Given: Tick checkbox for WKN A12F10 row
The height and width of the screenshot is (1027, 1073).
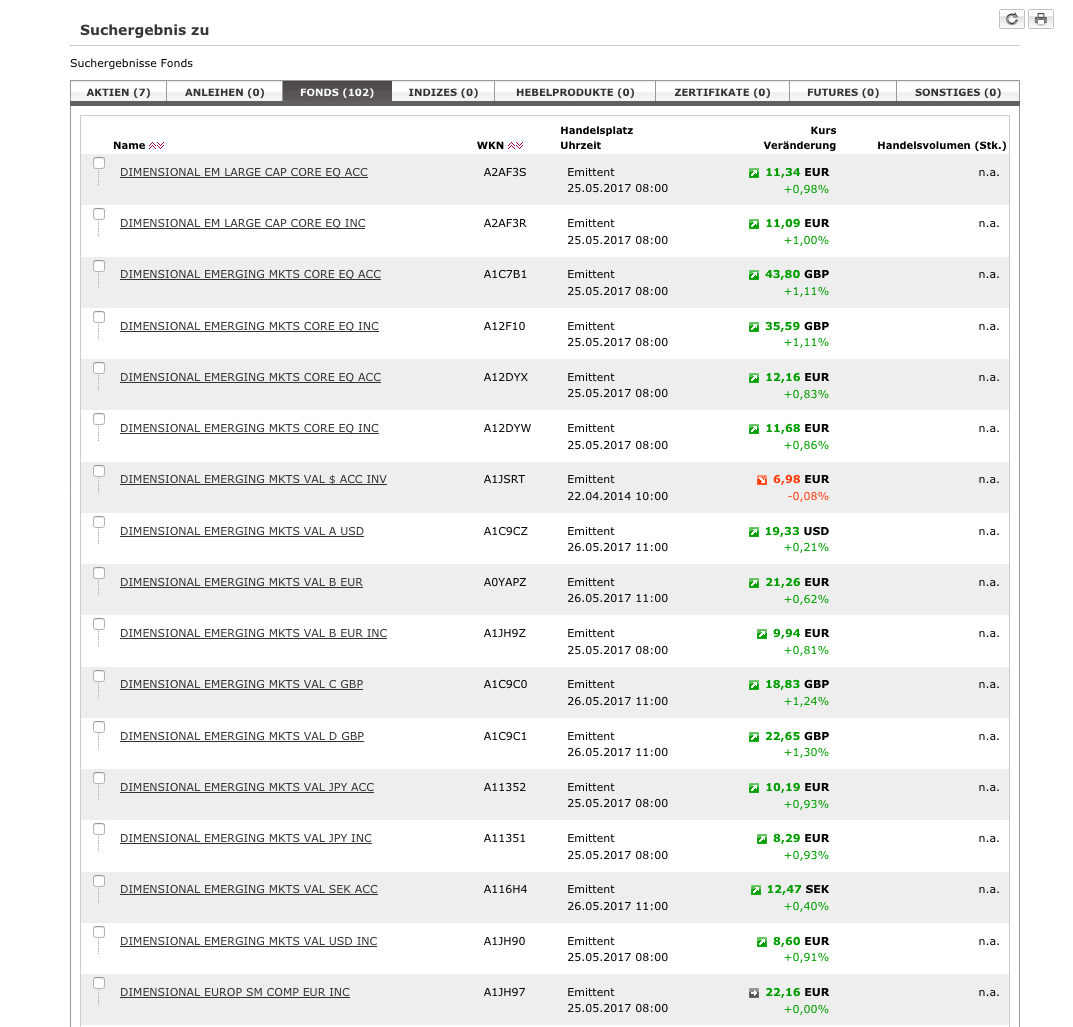Looking at the screenshot, I should tap(99, 317).
